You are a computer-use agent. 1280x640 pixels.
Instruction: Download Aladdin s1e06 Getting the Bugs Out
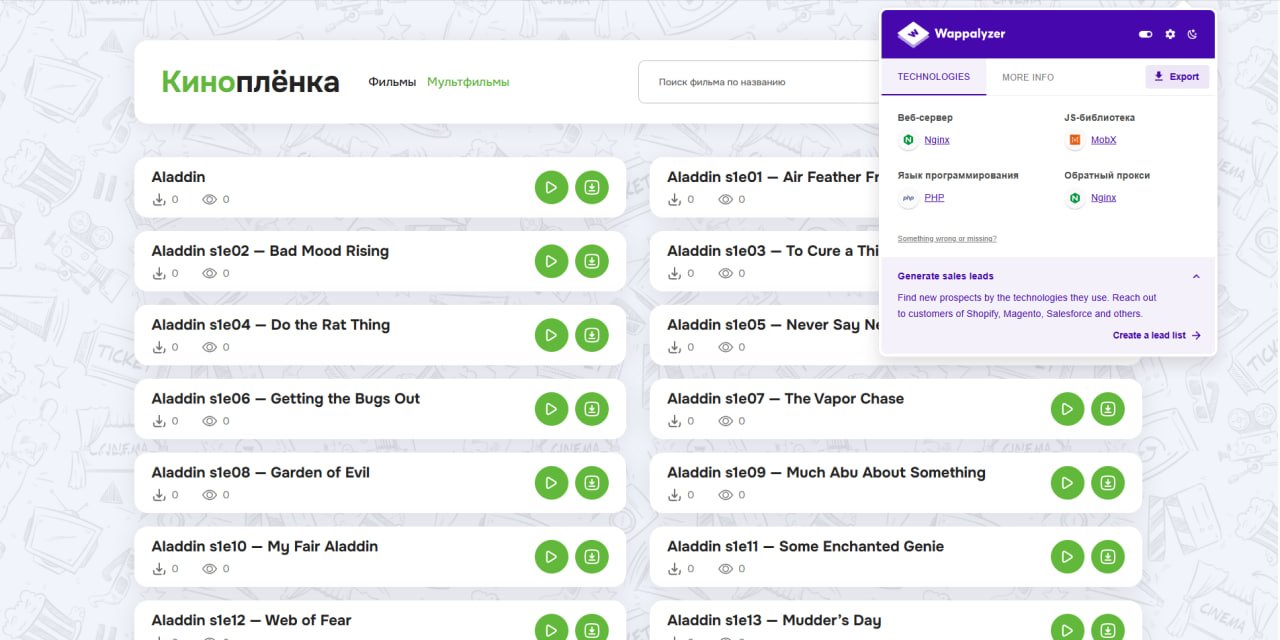592,409
